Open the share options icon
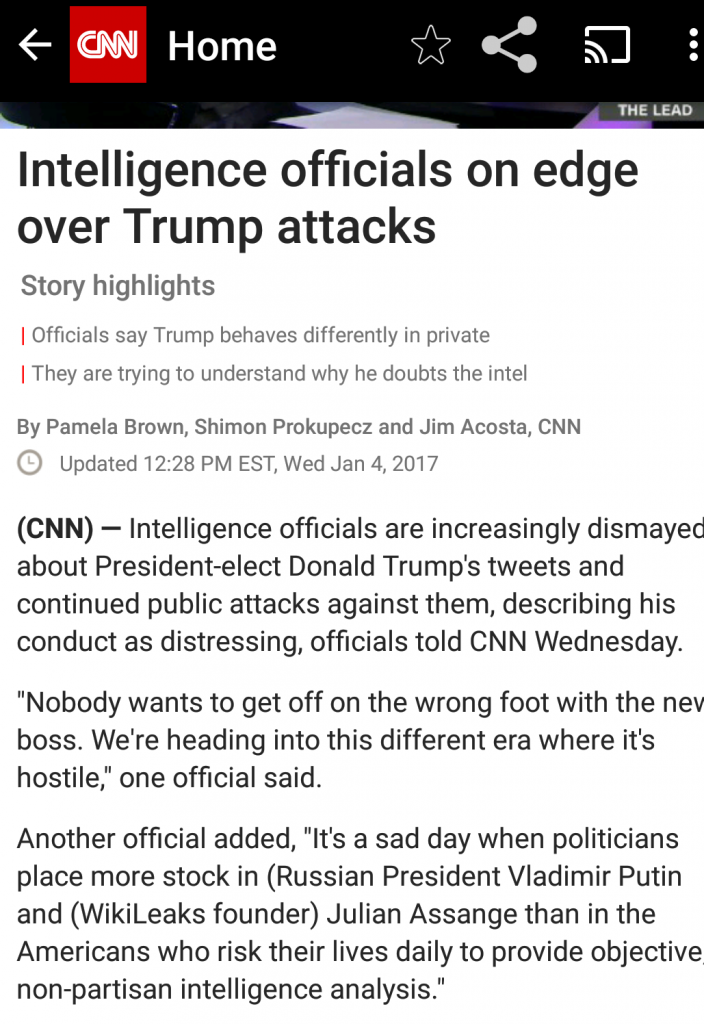Image resolution: width=704 pixels, height=1024 pixels. [509, 45]
